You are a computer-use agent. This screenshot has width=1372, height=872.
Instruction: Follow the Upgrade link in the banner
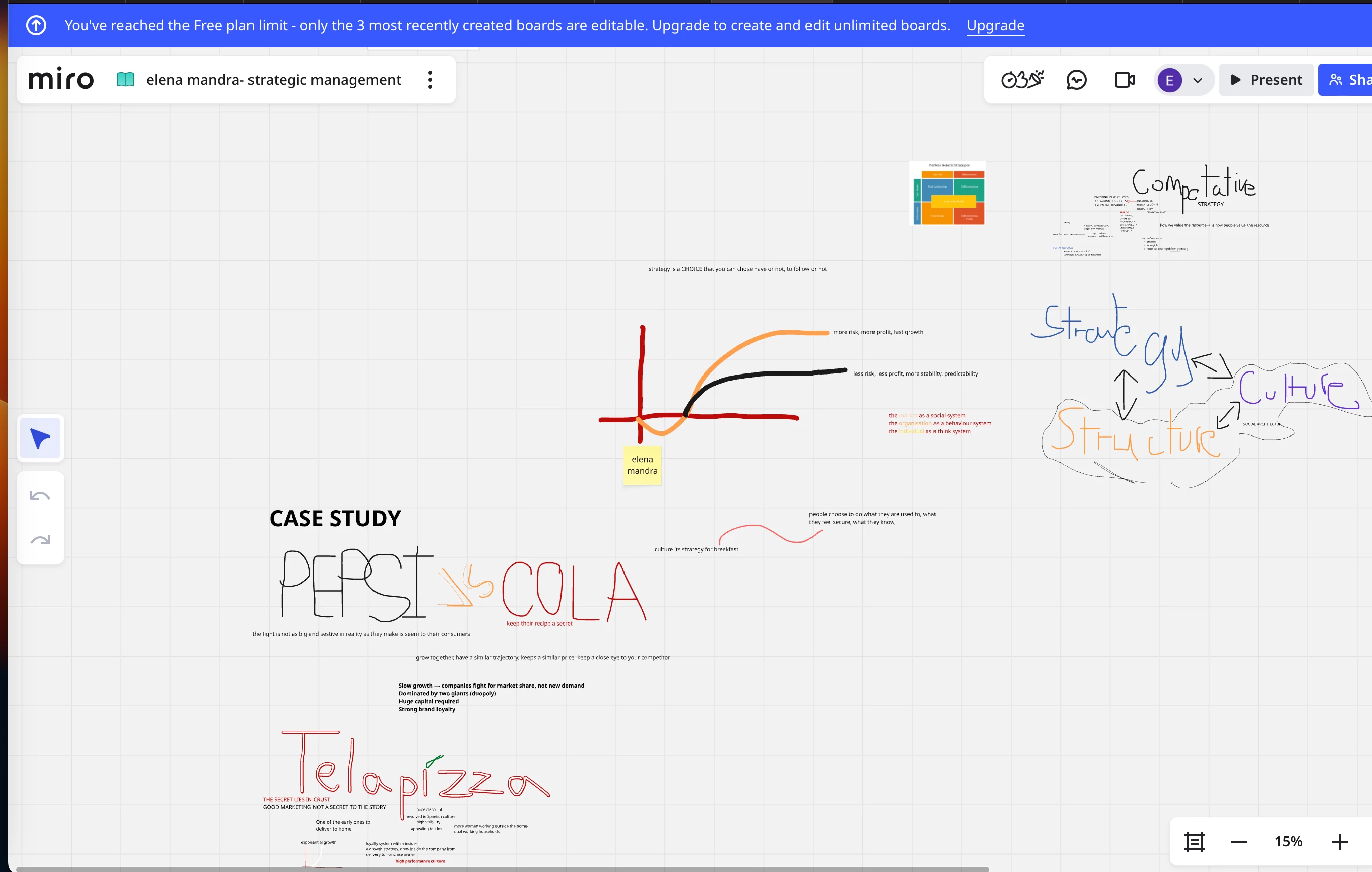995,25
